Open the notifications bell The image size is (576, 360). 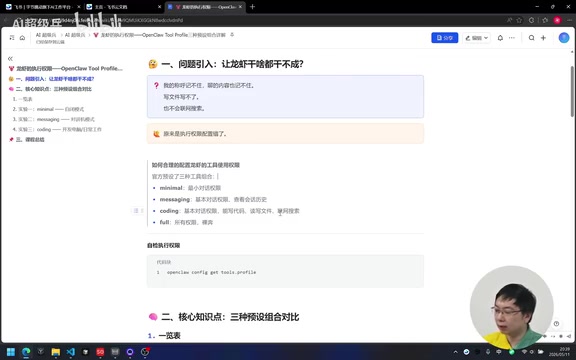click(500, 38)
